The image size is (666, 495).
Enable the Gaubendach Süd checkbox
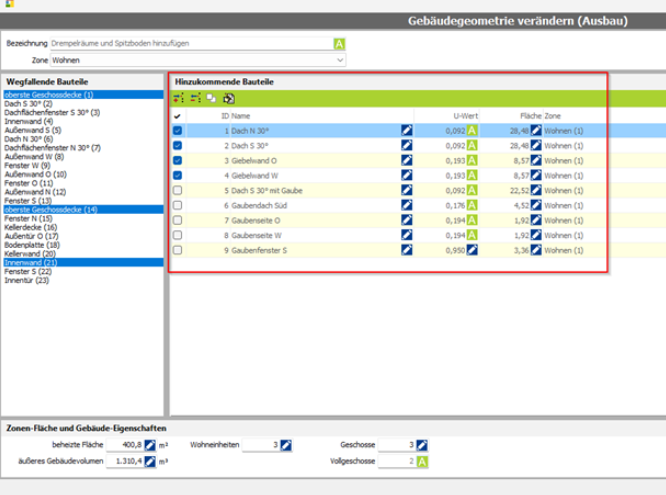[177, 205]
